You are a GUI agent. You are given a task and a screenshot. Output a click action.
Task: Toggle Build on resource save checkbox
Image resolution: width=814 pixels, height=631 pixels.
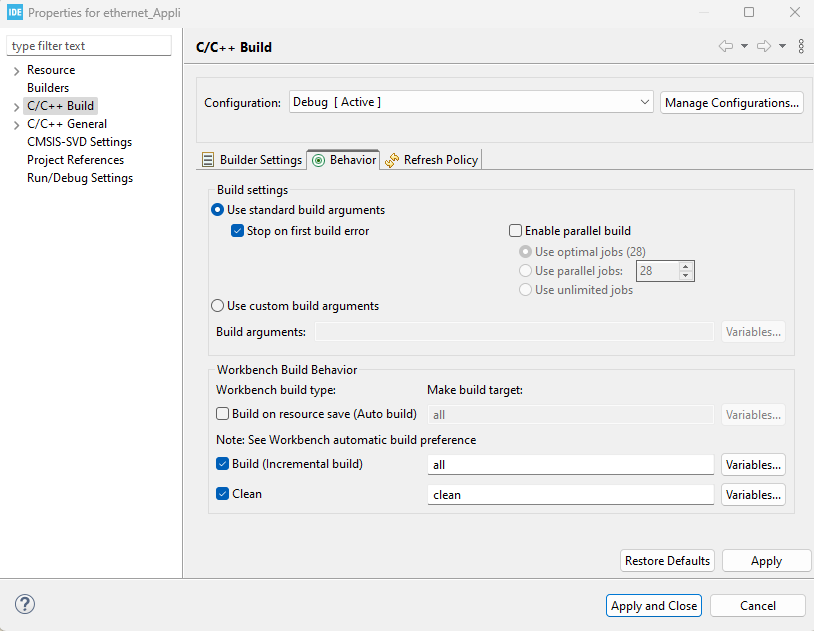223,414
